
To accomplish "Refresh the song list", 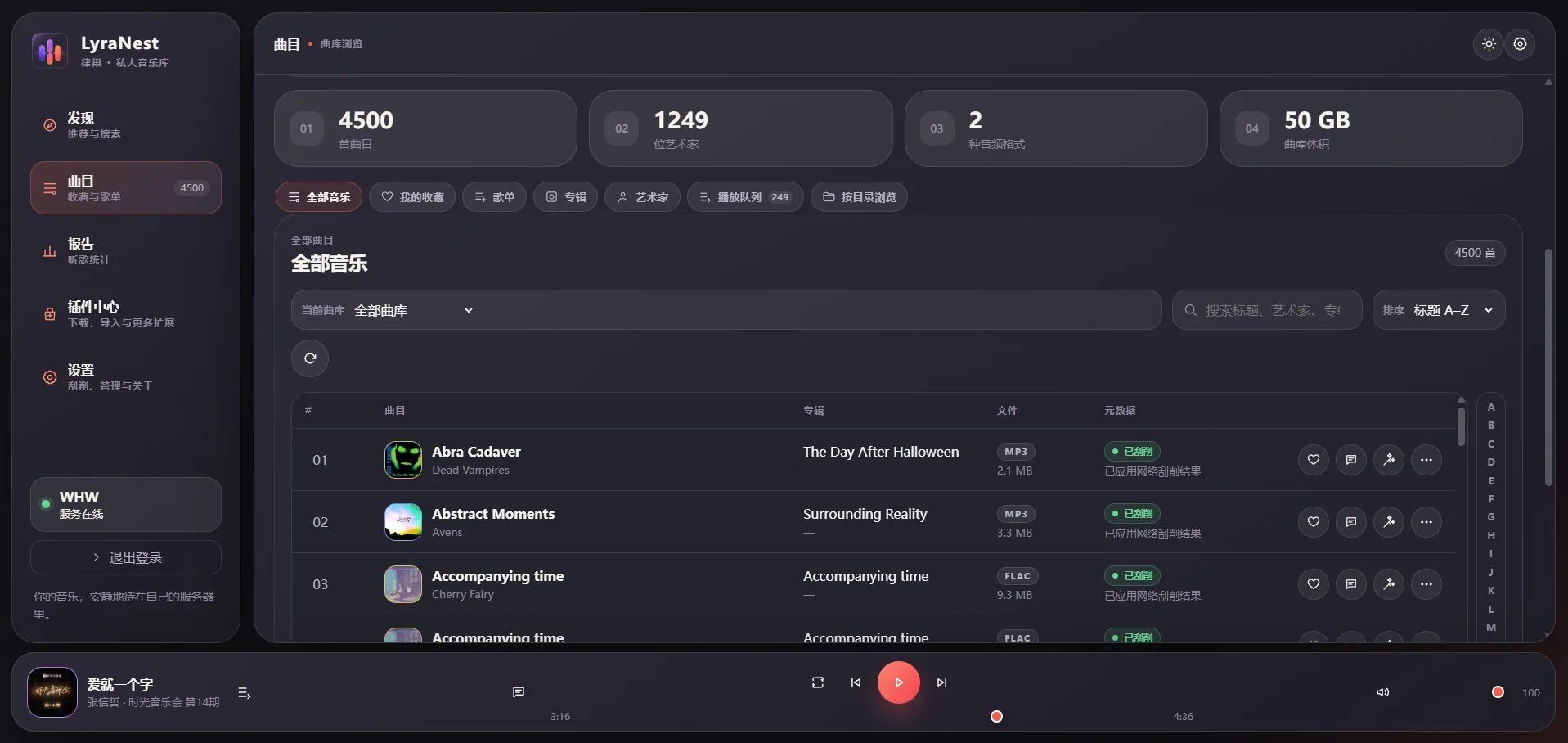I will (x=310, y=358).
